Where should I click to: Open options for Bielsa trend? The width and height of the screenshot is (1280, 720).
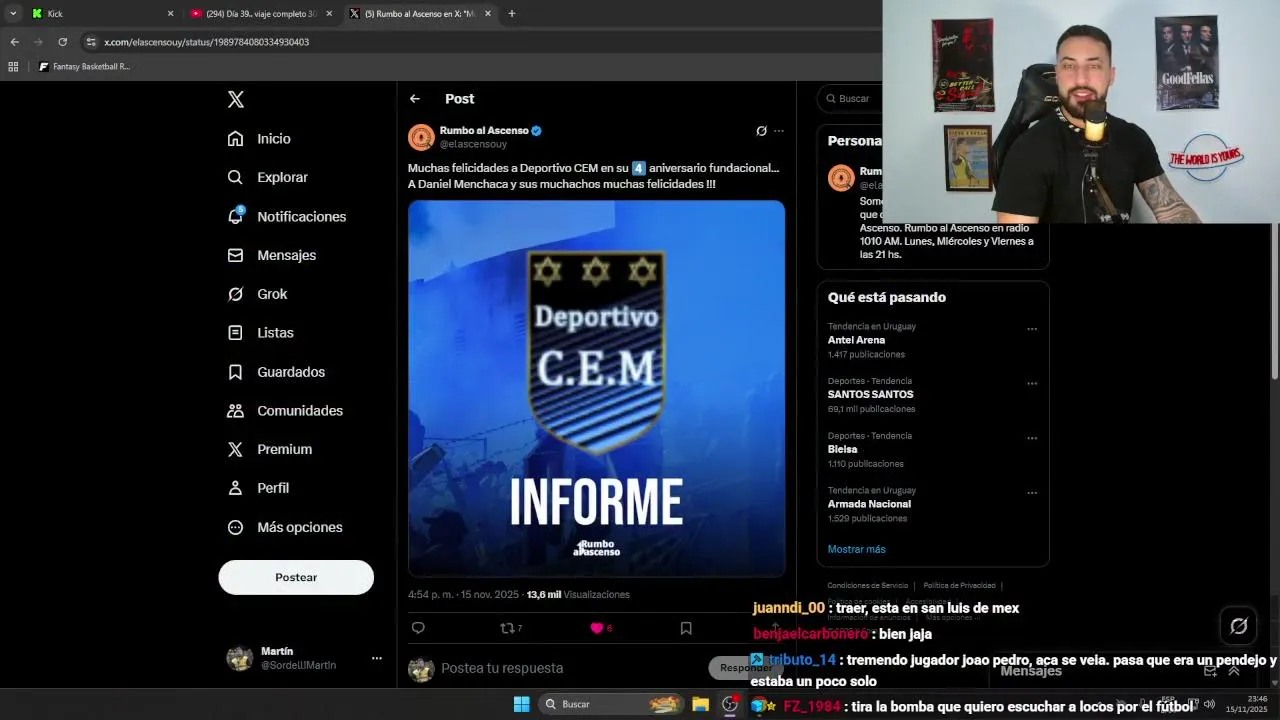point(1032,438)
